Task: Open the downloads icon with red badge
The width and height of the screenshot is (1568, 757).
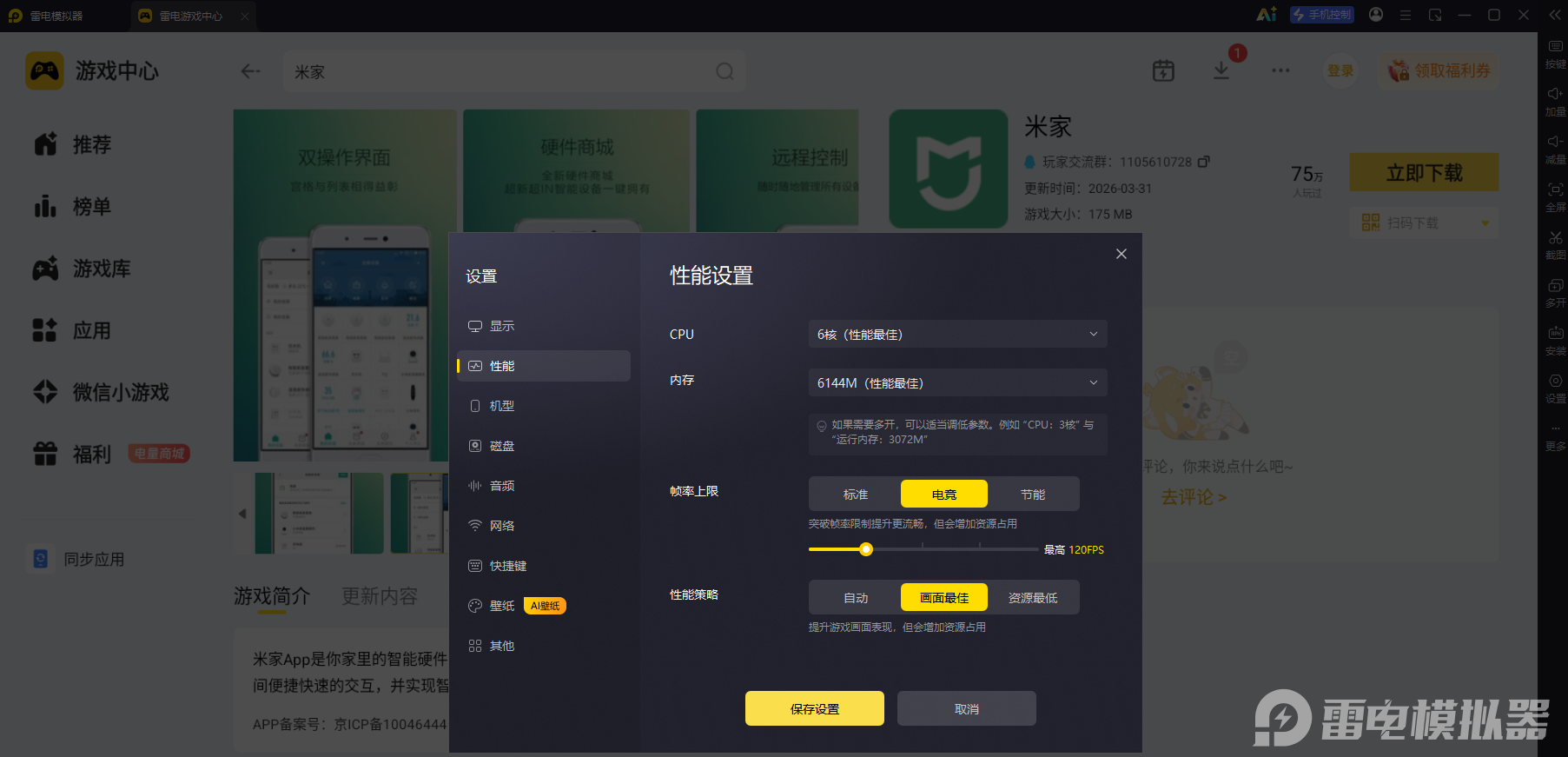Action: point(1221,71)
